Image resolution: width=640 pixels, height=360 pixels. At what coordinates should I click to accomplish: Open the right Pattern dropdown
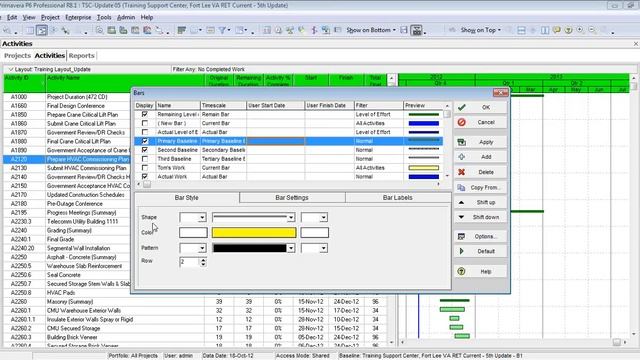(x=323, y=248)
